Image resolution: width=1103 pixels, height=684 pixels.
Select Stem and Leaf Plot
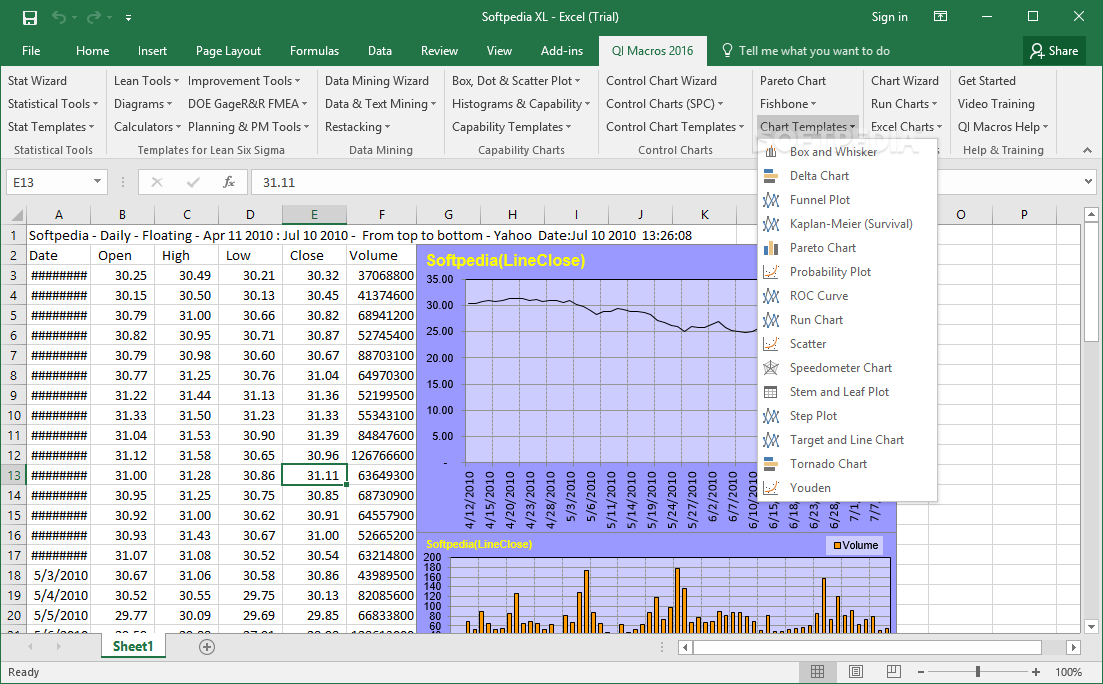click(x=847, y=391)
